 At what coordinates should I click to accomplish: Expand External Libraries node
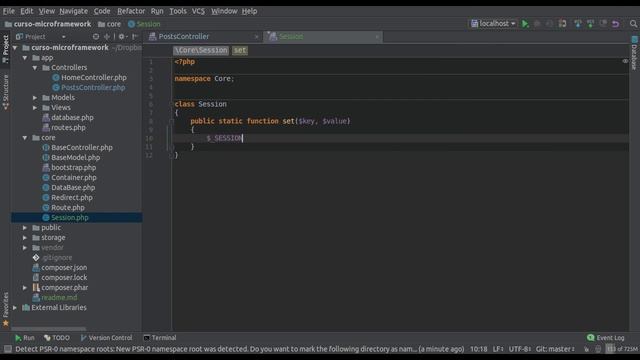[x=15, y=308]
